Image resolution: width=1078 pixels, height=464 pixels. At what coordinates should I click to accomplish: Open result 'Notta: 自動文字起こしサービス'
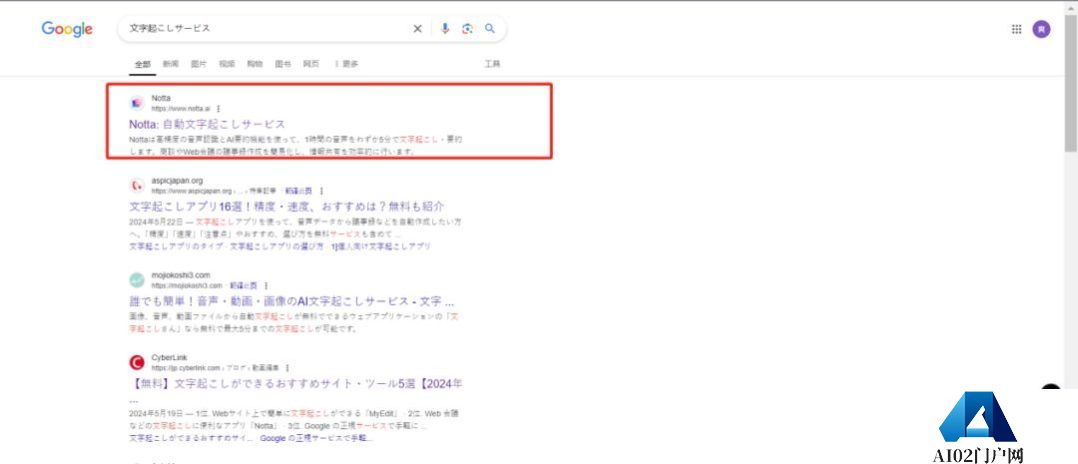coord(207,124)
